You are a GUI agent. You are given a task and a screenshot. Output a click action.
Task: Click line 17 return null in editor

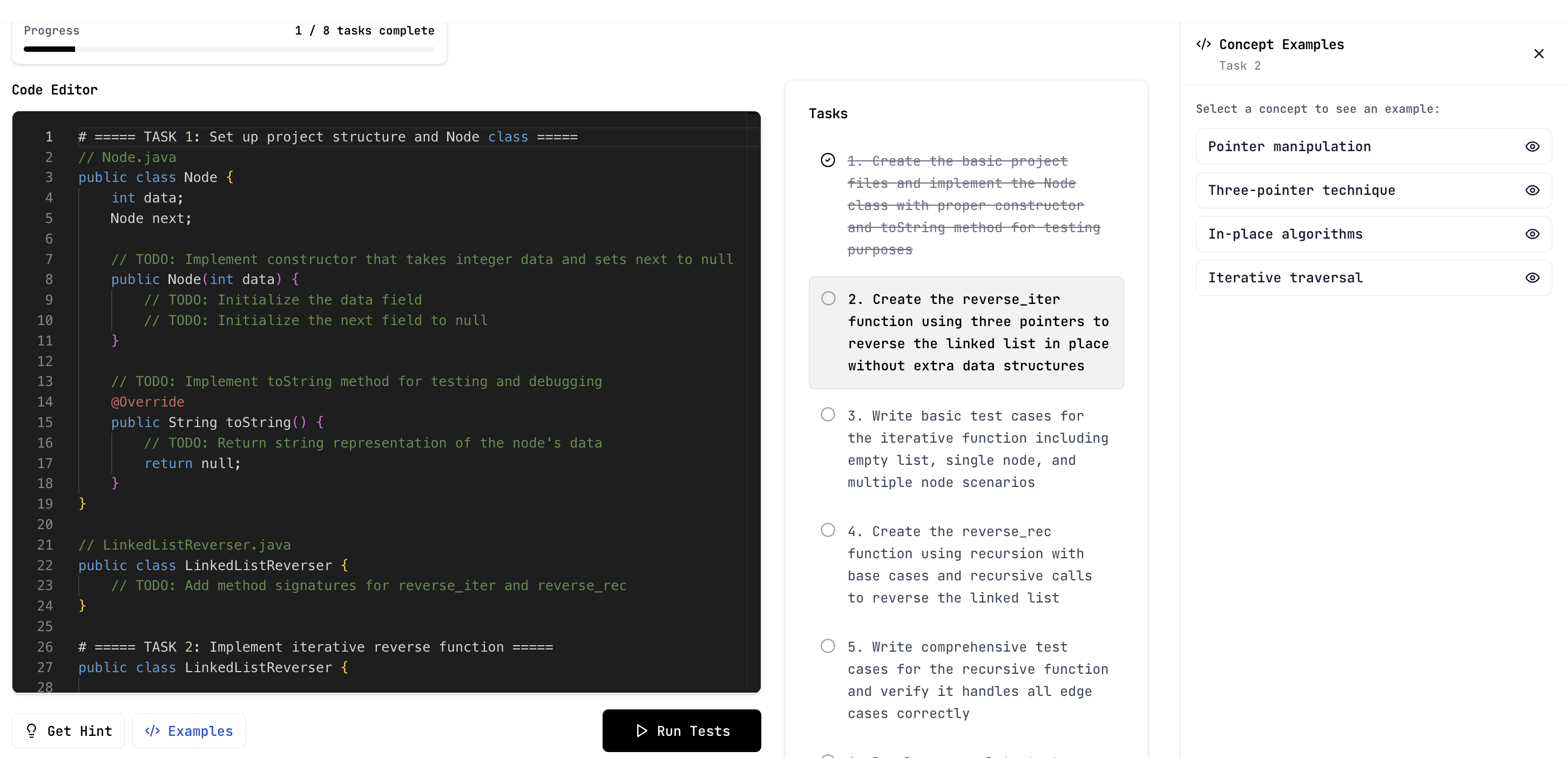coord(193,463)
